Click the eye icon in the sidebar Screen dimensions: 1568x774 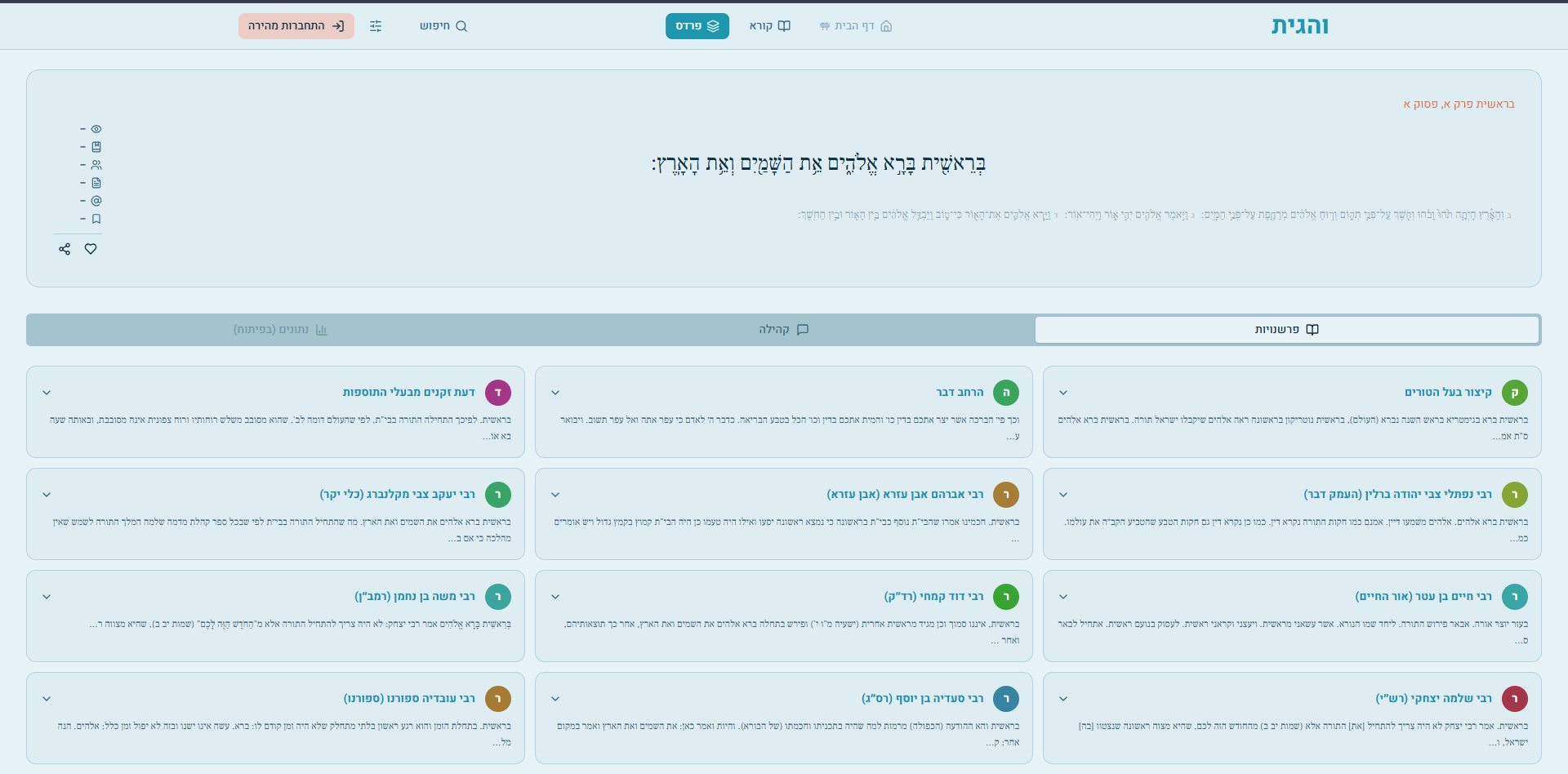pos(96,128)
